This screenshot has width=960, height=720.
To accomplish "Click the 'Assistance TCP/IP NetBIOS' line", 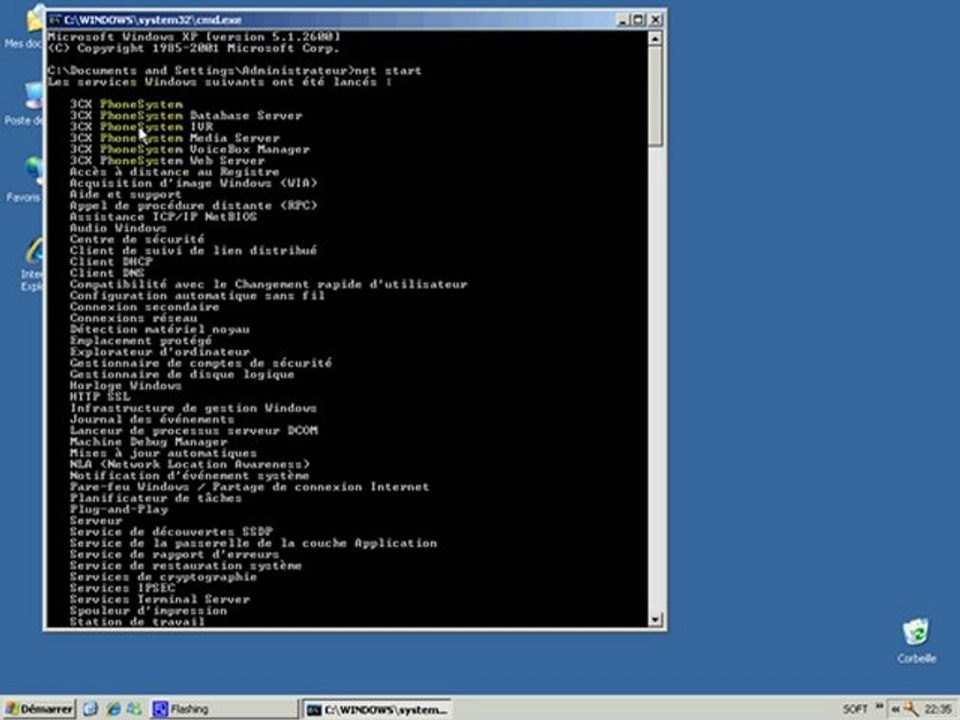I will tap(163, 217).
